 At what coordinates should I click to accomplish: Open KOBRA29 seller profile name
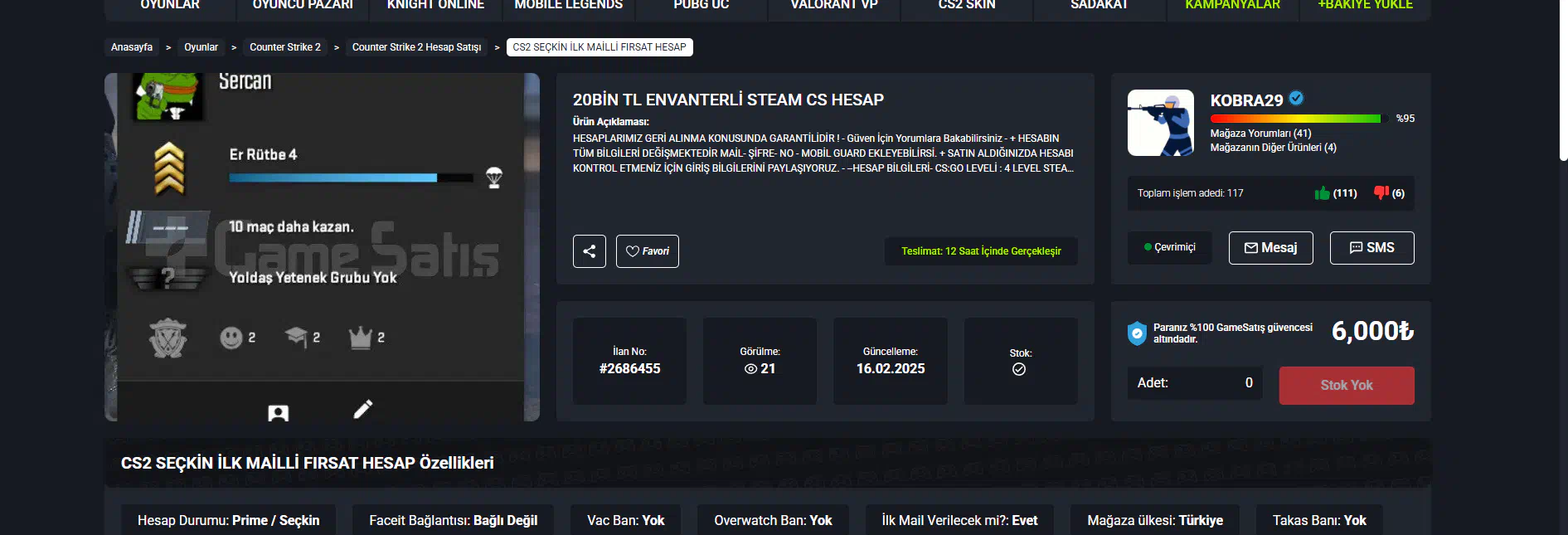[1246, 100]
